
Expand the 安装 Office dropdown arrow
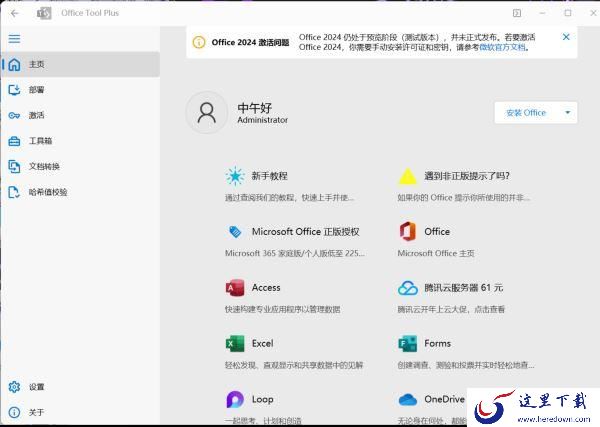pos(568,112)
